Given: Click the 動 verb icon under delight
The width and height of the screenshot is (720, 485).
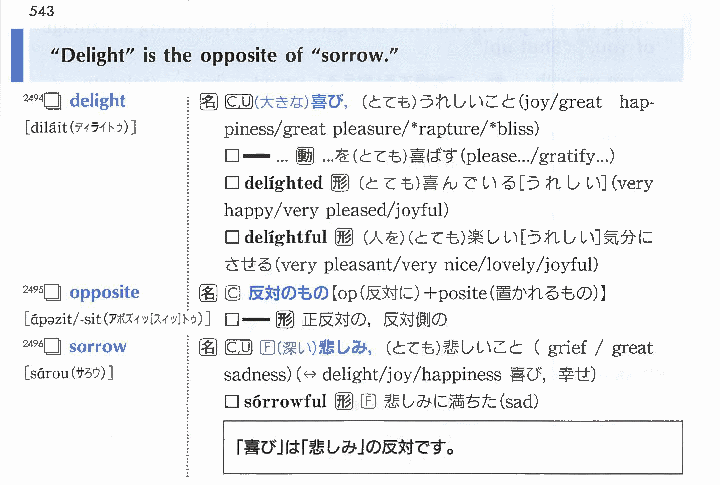Looking at the screenshot, I should coord(307,156).
